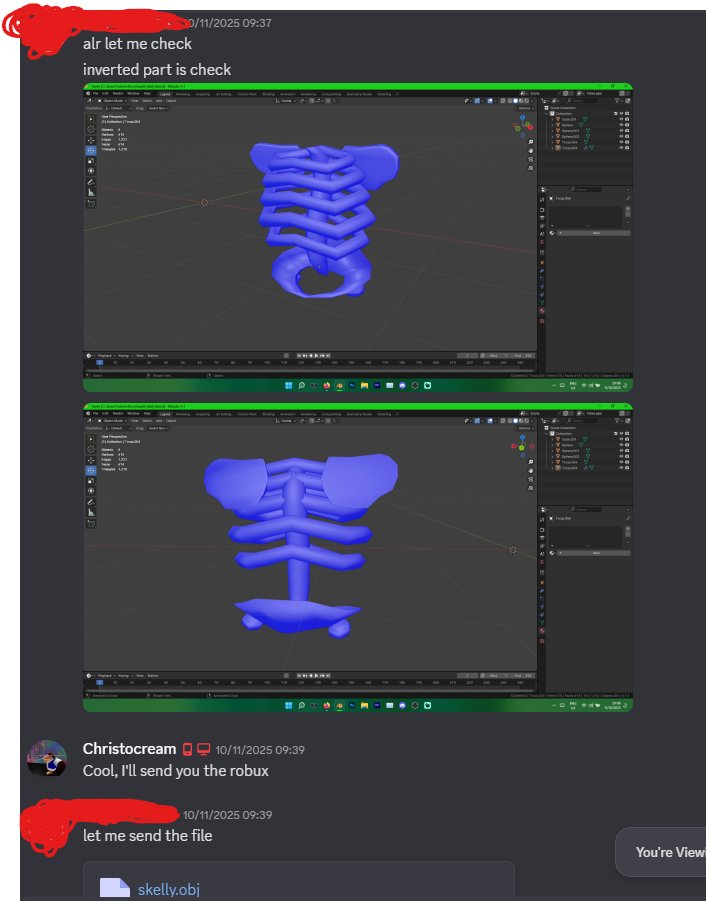
Task: Open the Window menu in top Blender screenshot
Action: point(133,94)
